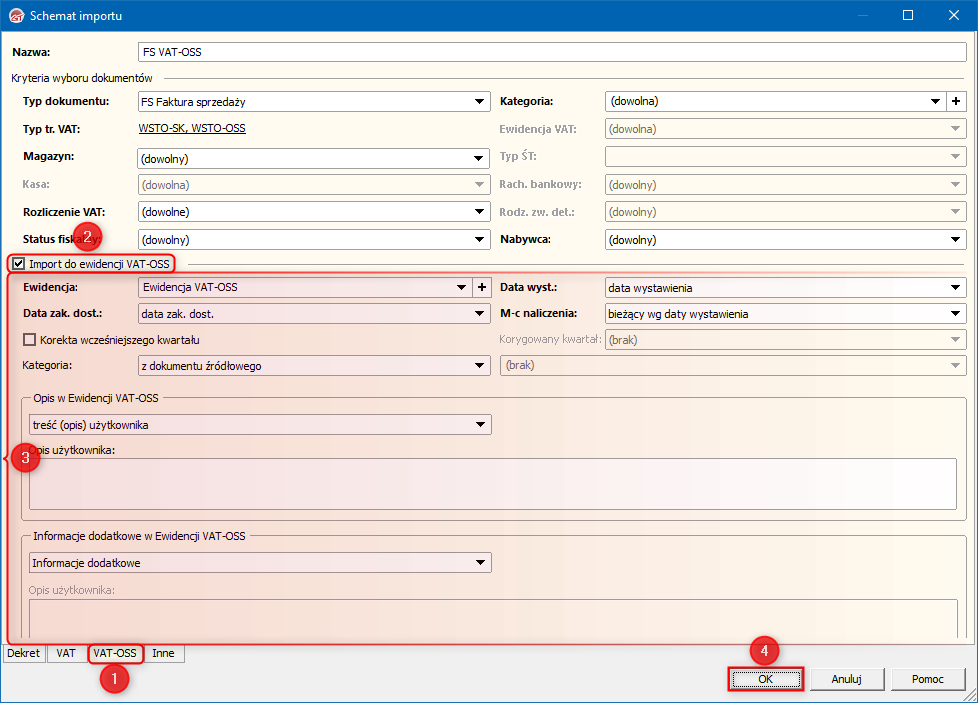Click Informacje dodatkowe w Ewidencji VAT-OSS label
This screenshot has width=978, height=703.
pos(139,536)
